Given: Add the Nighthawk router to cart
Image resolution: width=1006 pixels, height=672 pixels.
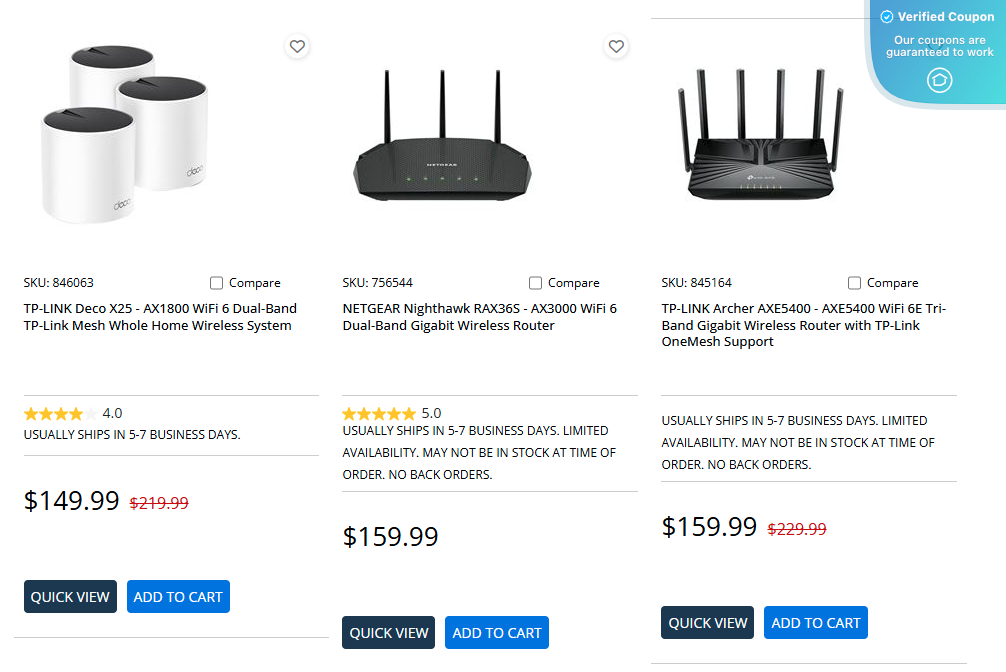Looking at the screenshot, I should coord(496,632).
